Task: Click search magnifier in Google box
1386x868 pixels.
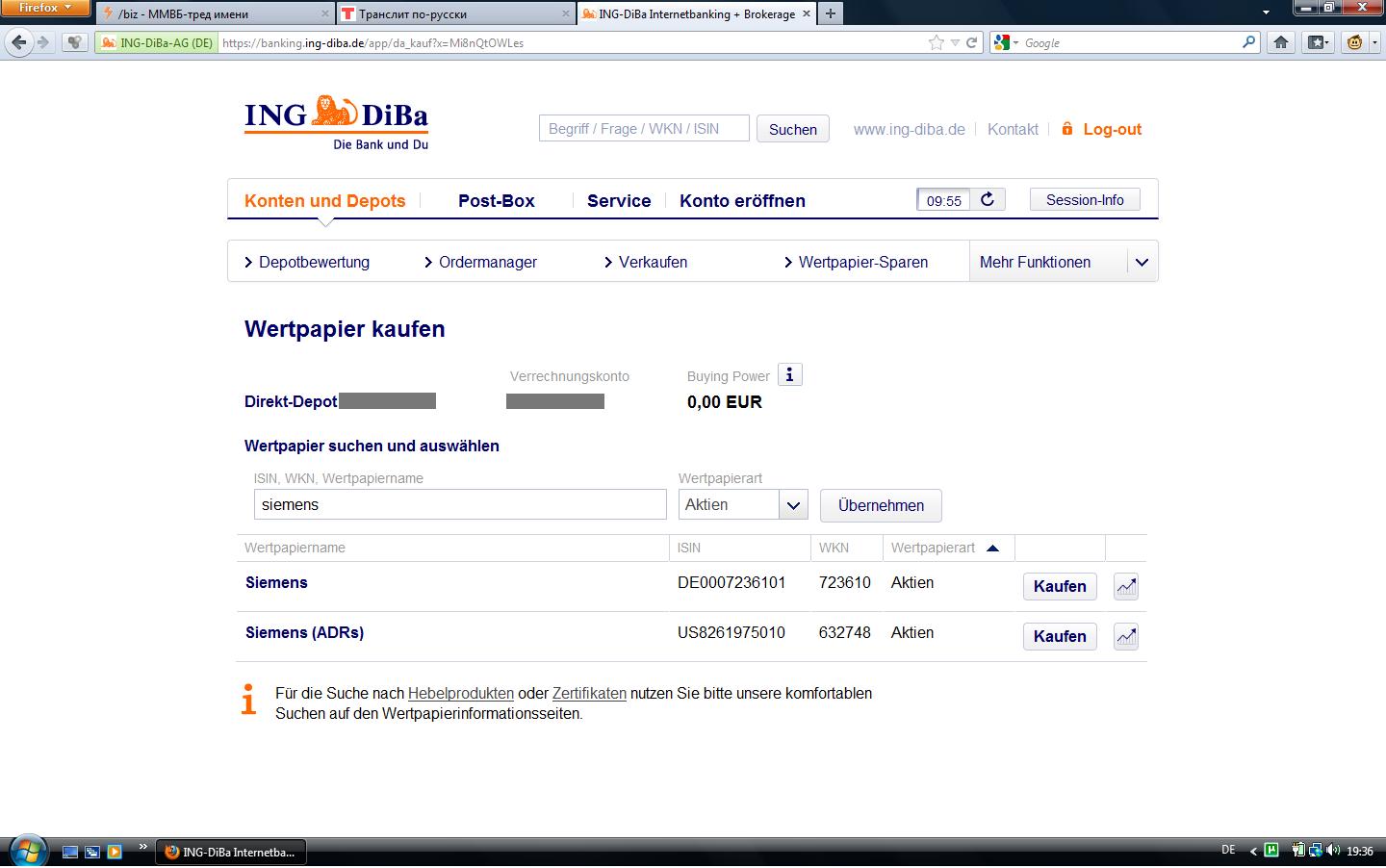Action: [x=1248, y=42]
